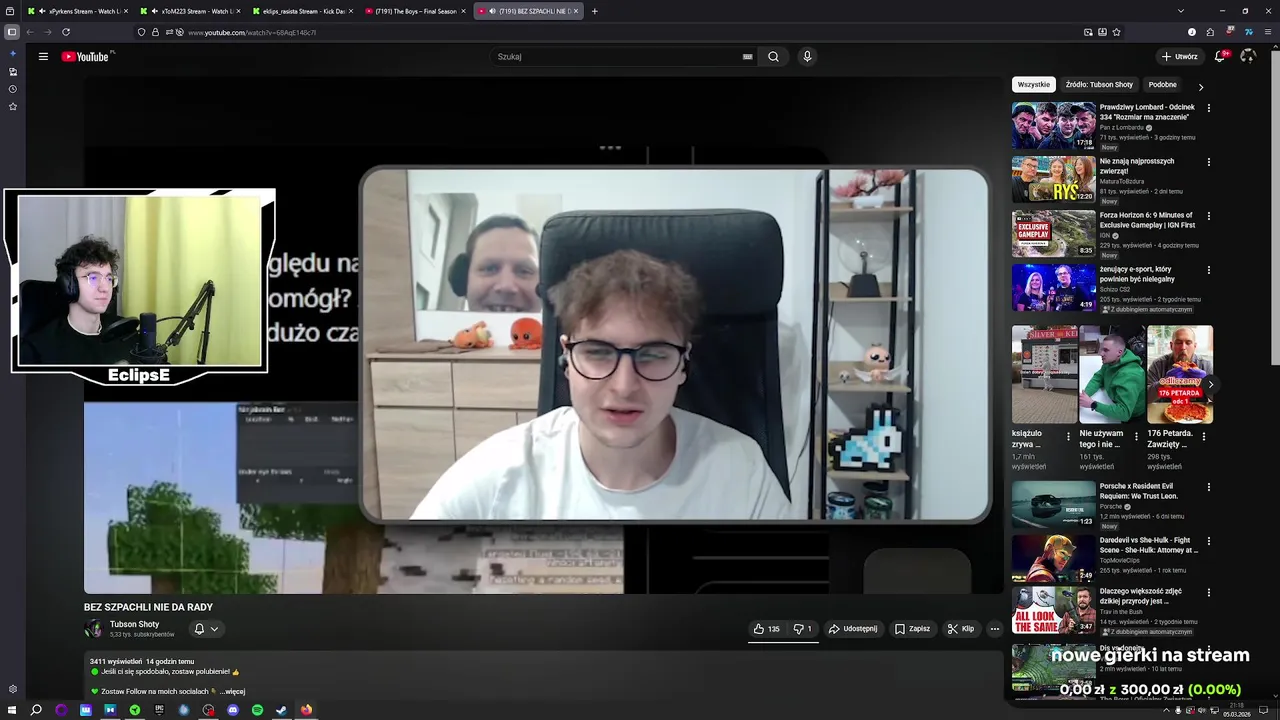Open the history clock icon in the sidebar
The width and height of the screenshot is (1280, 720).
(x=12, y=89)
